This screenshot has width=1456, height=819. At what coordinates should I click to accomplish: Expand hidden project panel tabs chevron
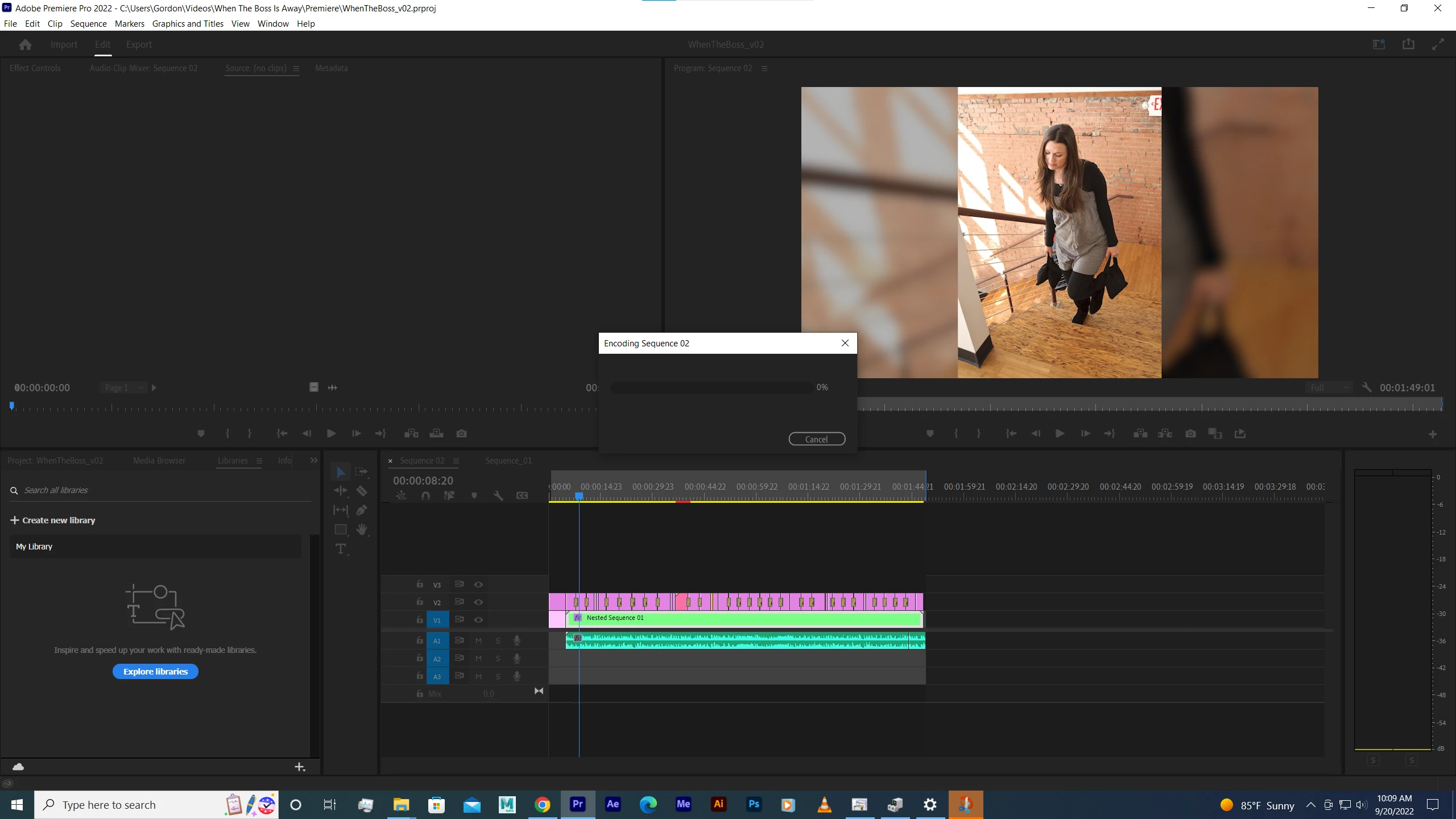[x=314, y=460]
